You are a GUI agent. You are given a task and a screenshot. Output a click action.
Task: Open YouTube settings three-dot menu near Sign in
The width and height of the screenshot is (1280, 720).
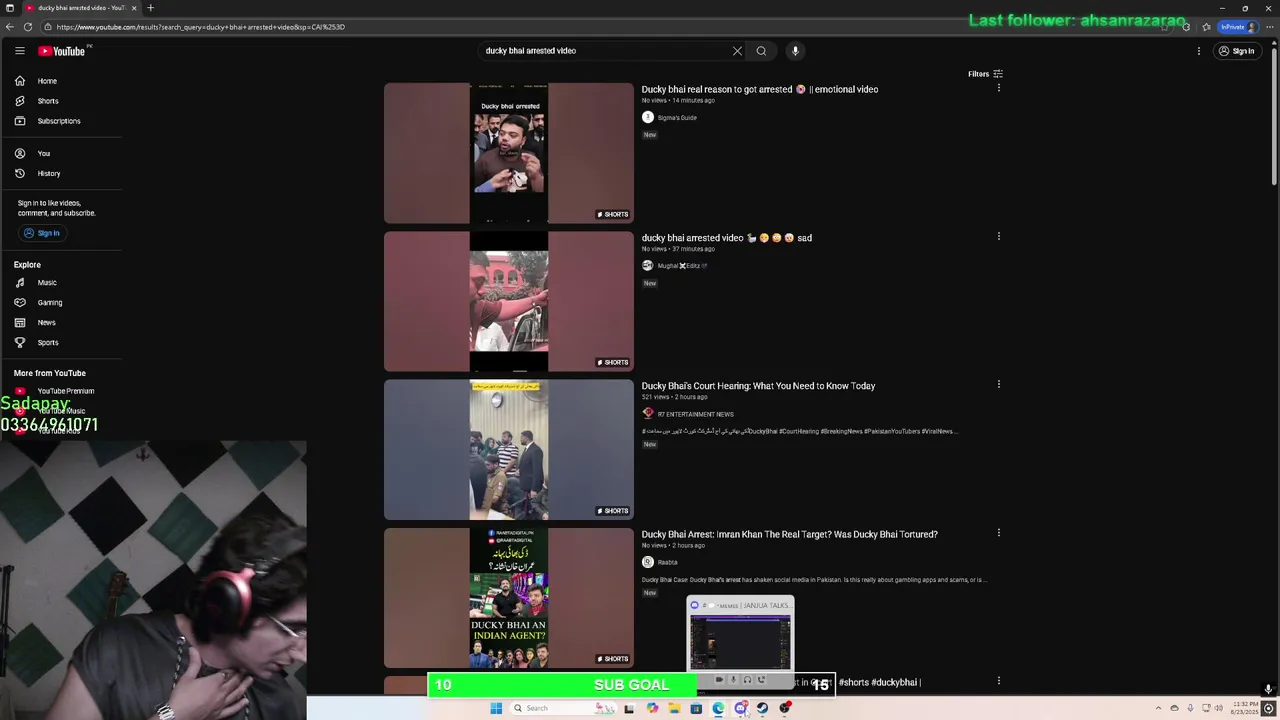point(1198,51)
